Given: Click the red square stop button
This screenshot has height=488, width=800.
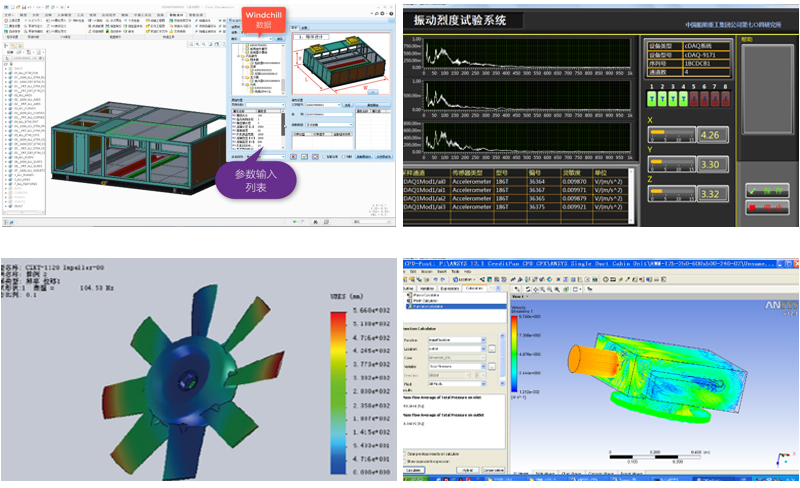Looking at the screenshot, I should point(767,207).
